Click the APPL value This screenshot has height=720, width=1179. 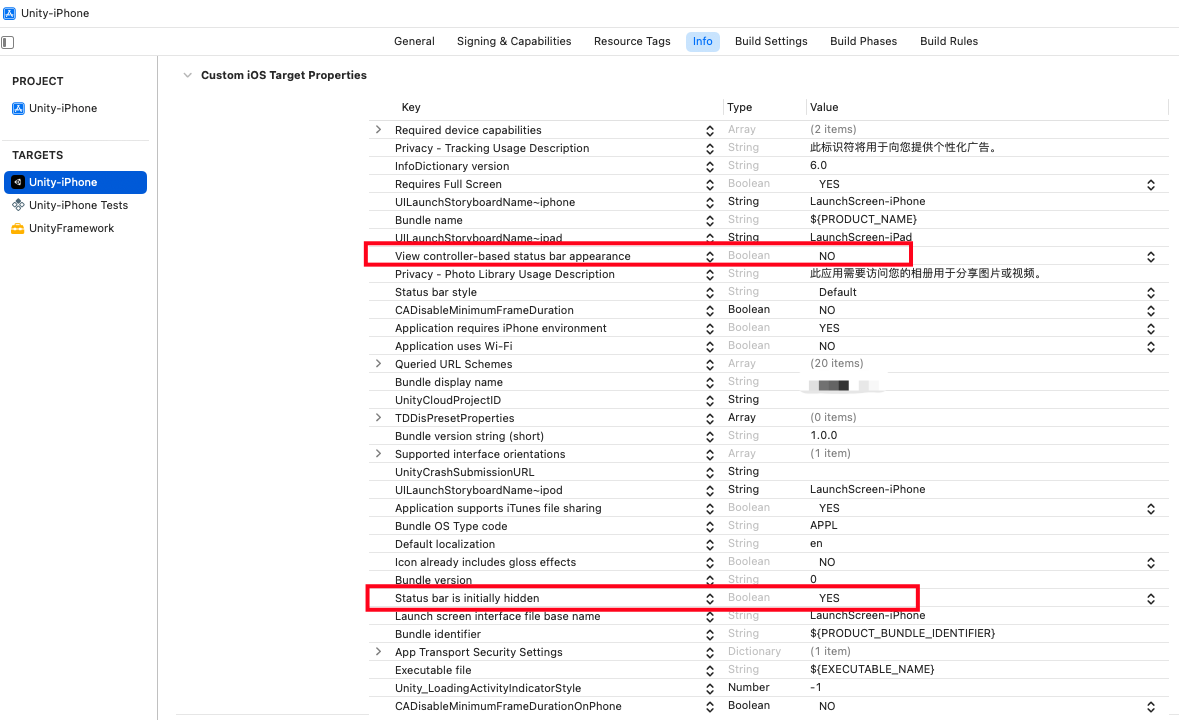point(823,525)
